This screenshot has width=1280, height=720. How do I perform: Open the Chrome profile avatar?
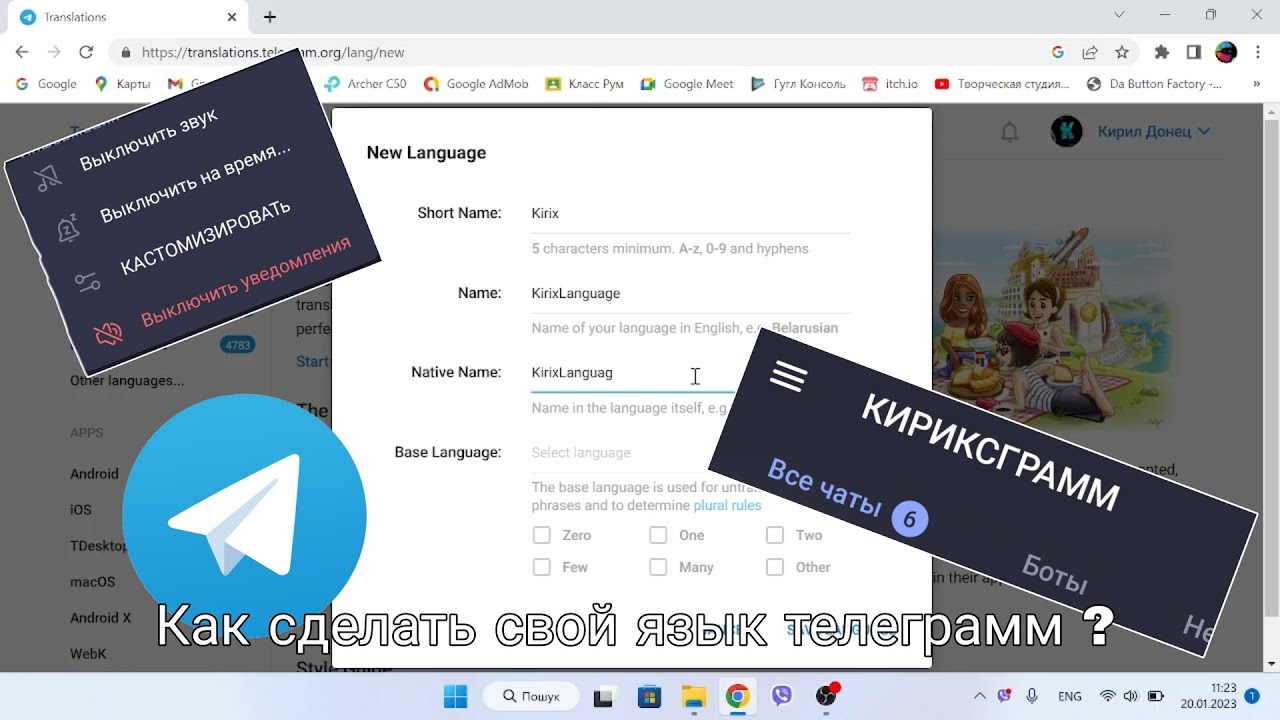pos(1226,52)
